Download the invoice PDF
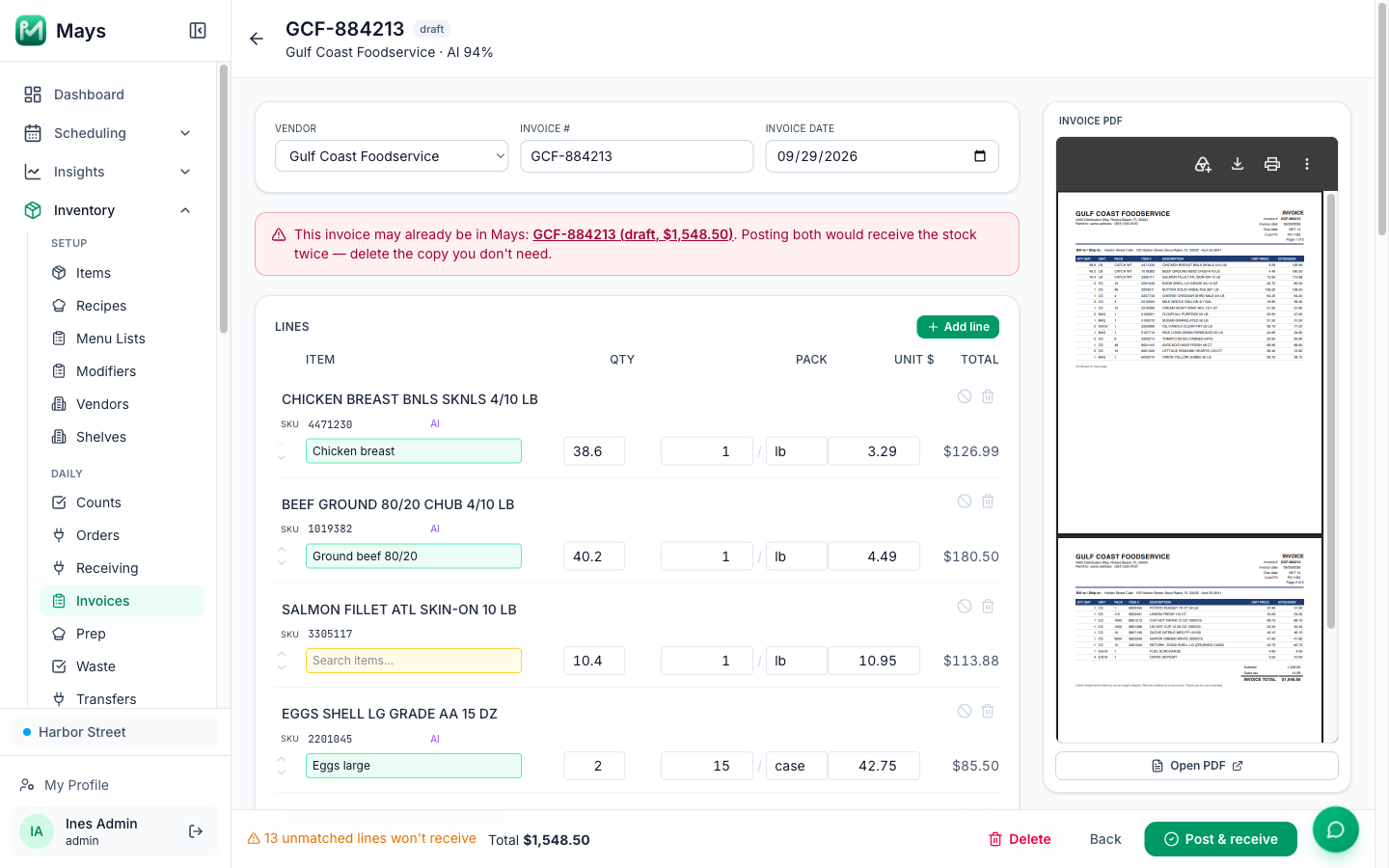Screen dimensions: 1389x868 1238,164
